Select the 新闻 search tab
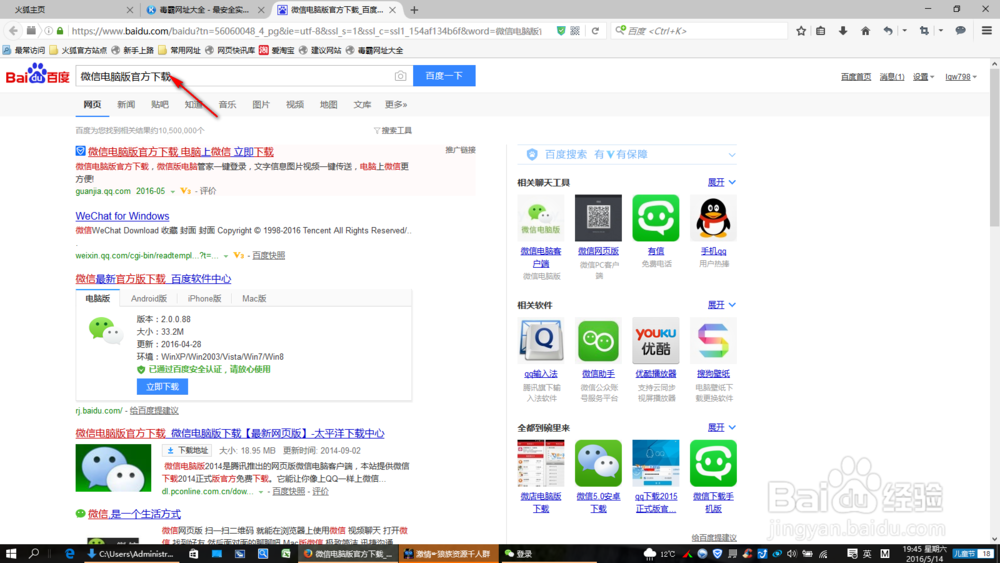The width and height of the screenshot is (1000, 563). [126, 105]
